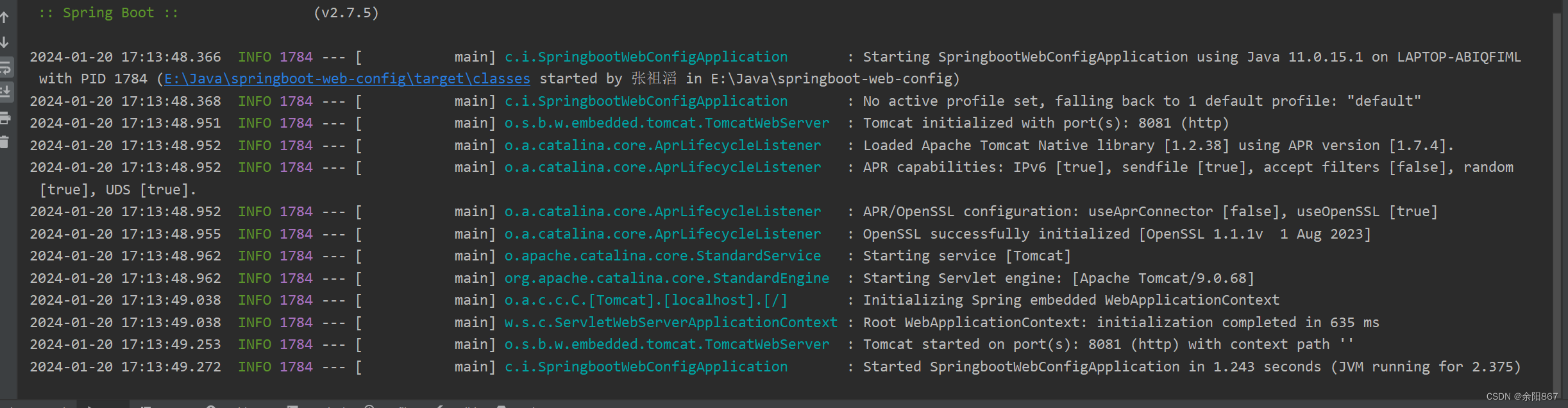Click the ':: Spring Boot ::' banner text
1568x408 pixels.
(x=108, y=13)
